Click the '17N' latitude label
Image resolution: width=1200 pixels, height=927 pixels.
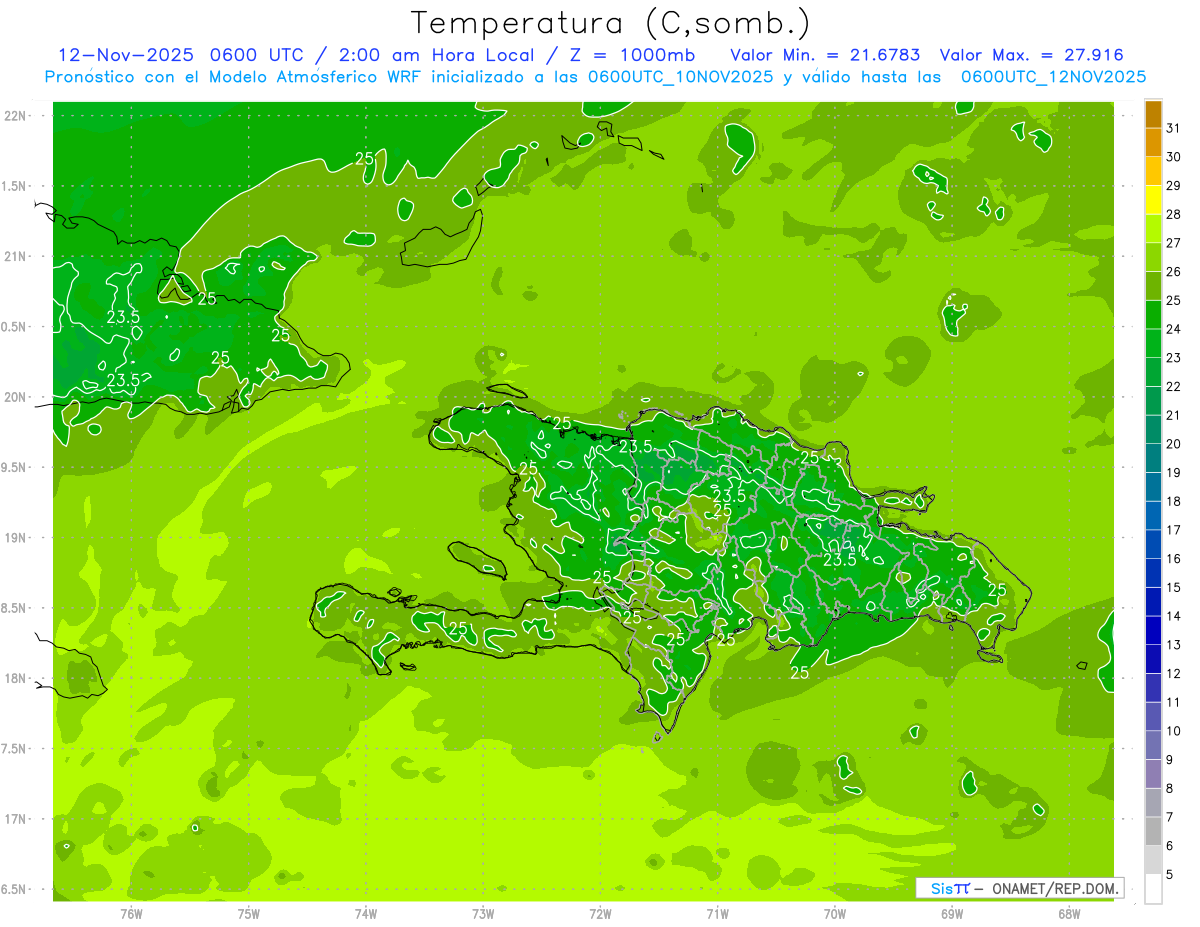[x=14, y=820]
